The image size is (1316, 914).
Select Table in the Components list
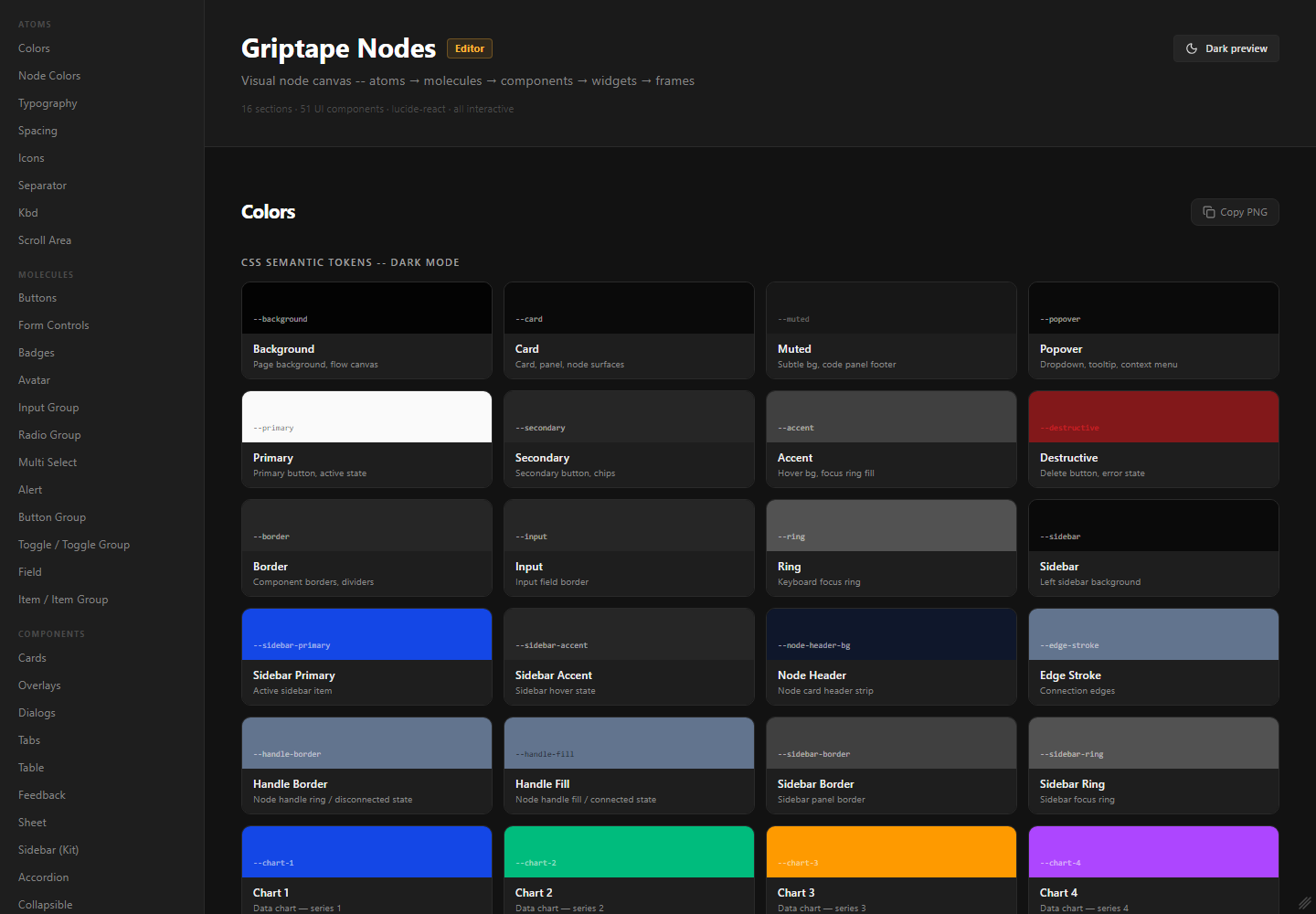31,768
